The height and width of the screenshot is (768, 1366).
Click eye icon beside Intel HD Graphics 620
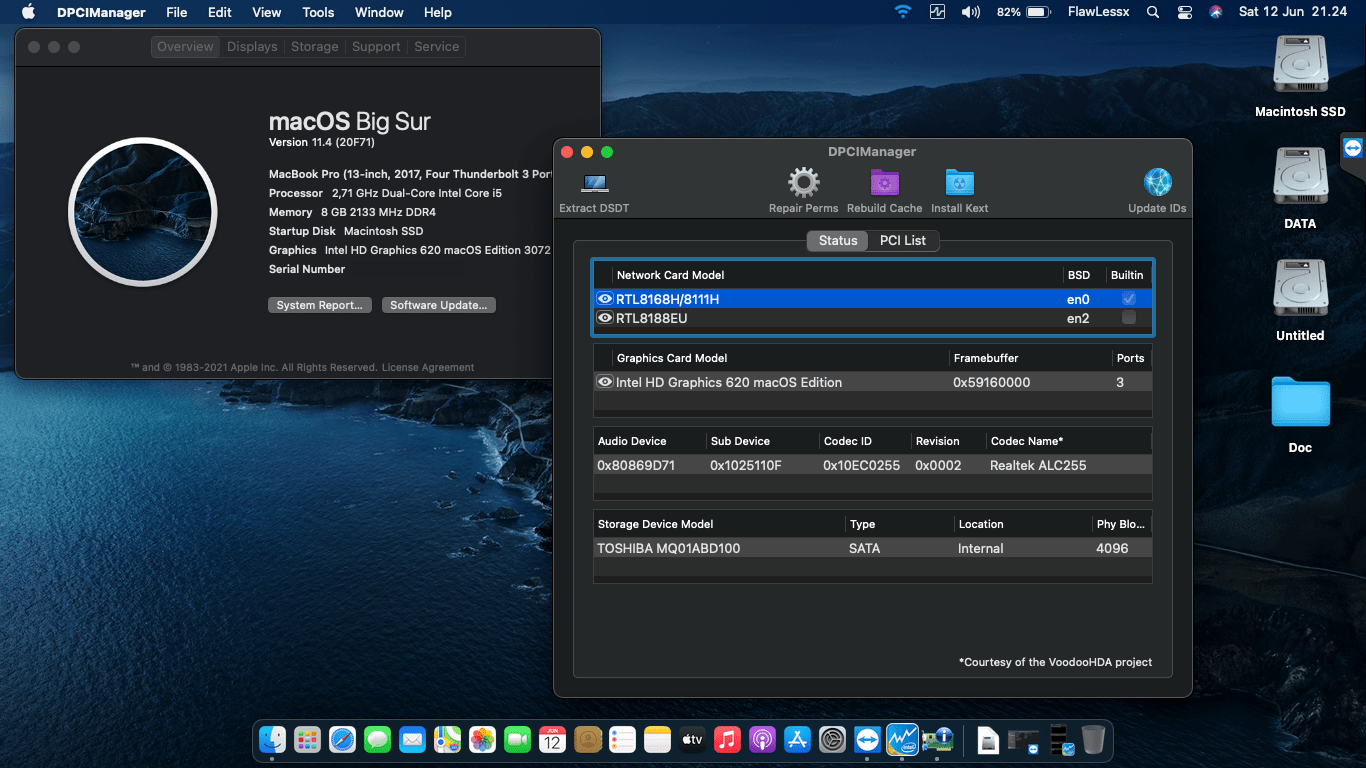pos(604,382)
